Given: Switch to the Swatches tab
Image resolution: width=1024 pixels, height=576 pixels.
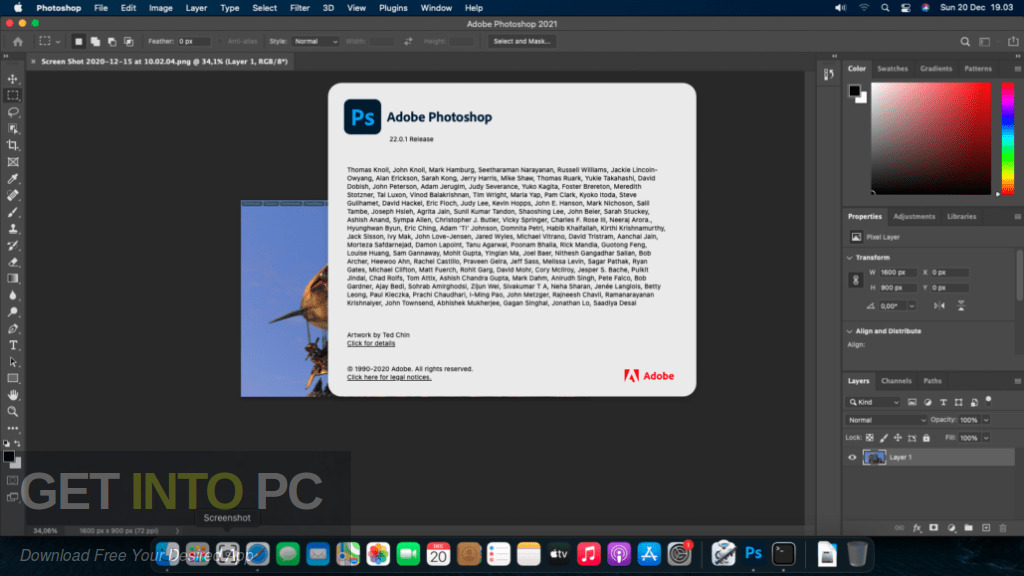Looking at the screenshot, I should point(892,69).
